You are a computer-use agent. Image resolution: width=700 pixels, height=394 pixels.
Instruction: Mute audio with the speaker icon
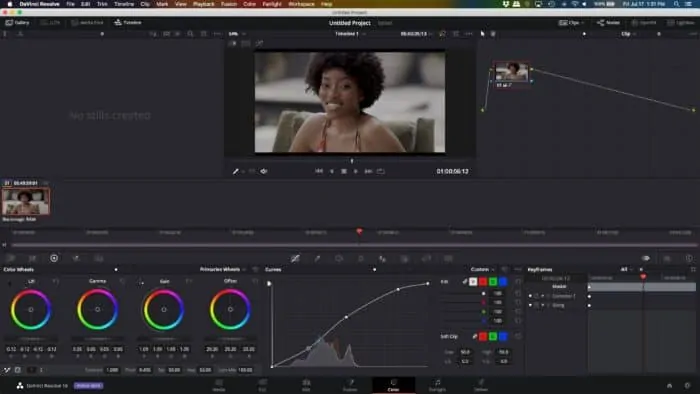264,171
